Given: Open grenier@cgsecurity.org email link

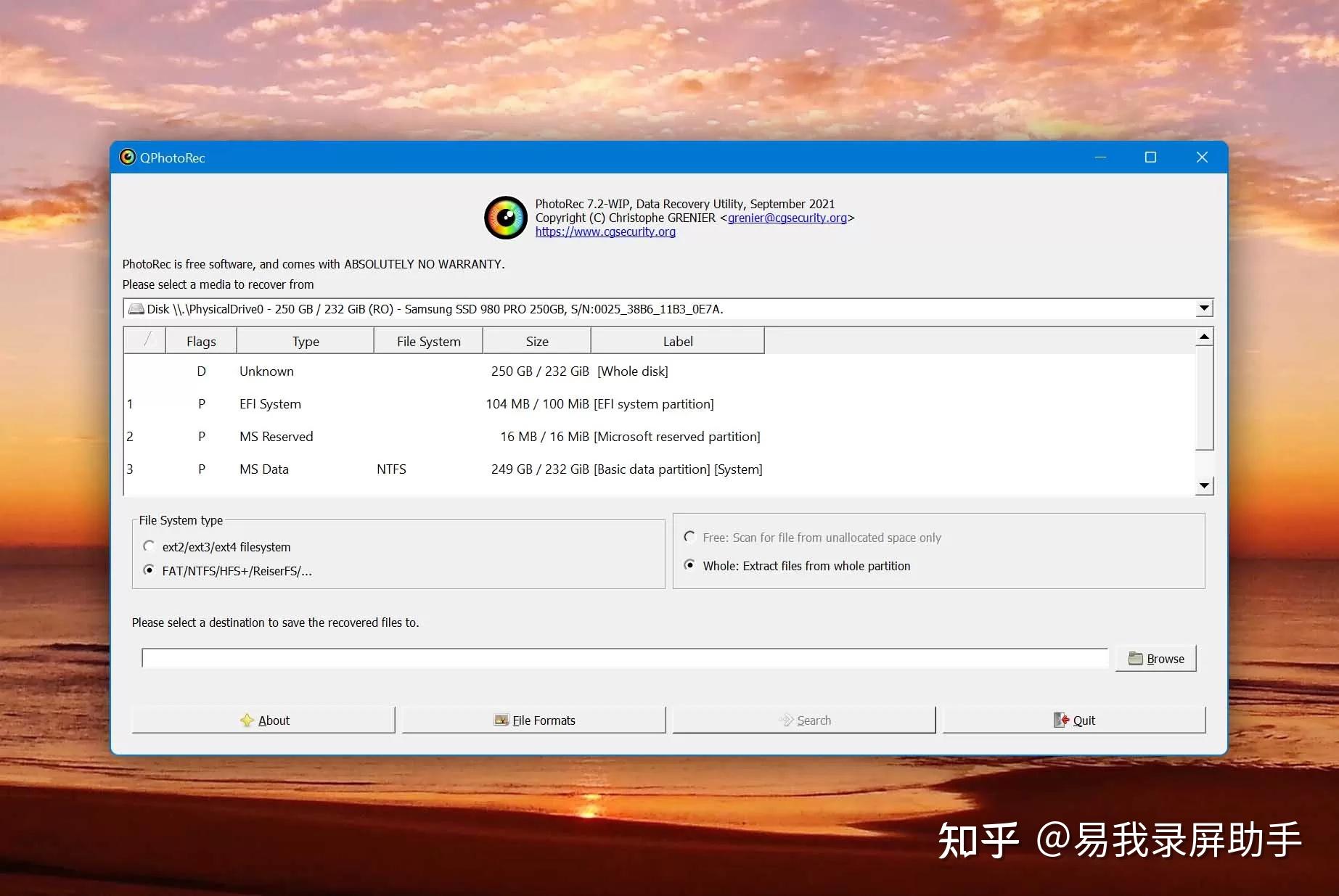Looking at the screenshot, I should coord(787,218).
